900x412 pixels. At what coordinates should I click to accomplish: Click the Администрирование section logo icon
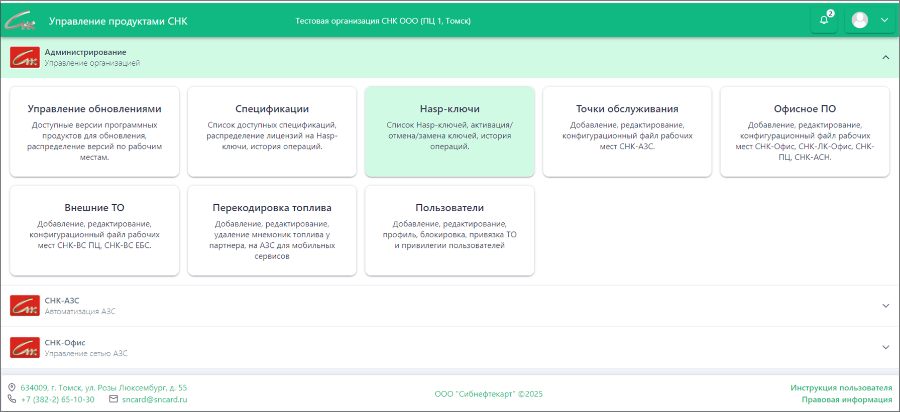(x=24, y=57)
